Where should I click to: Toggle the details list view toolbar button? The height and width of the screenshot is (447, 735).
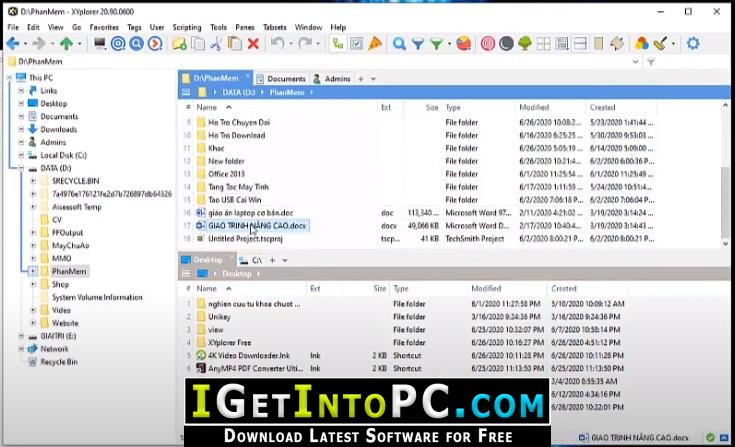point(562,44)
